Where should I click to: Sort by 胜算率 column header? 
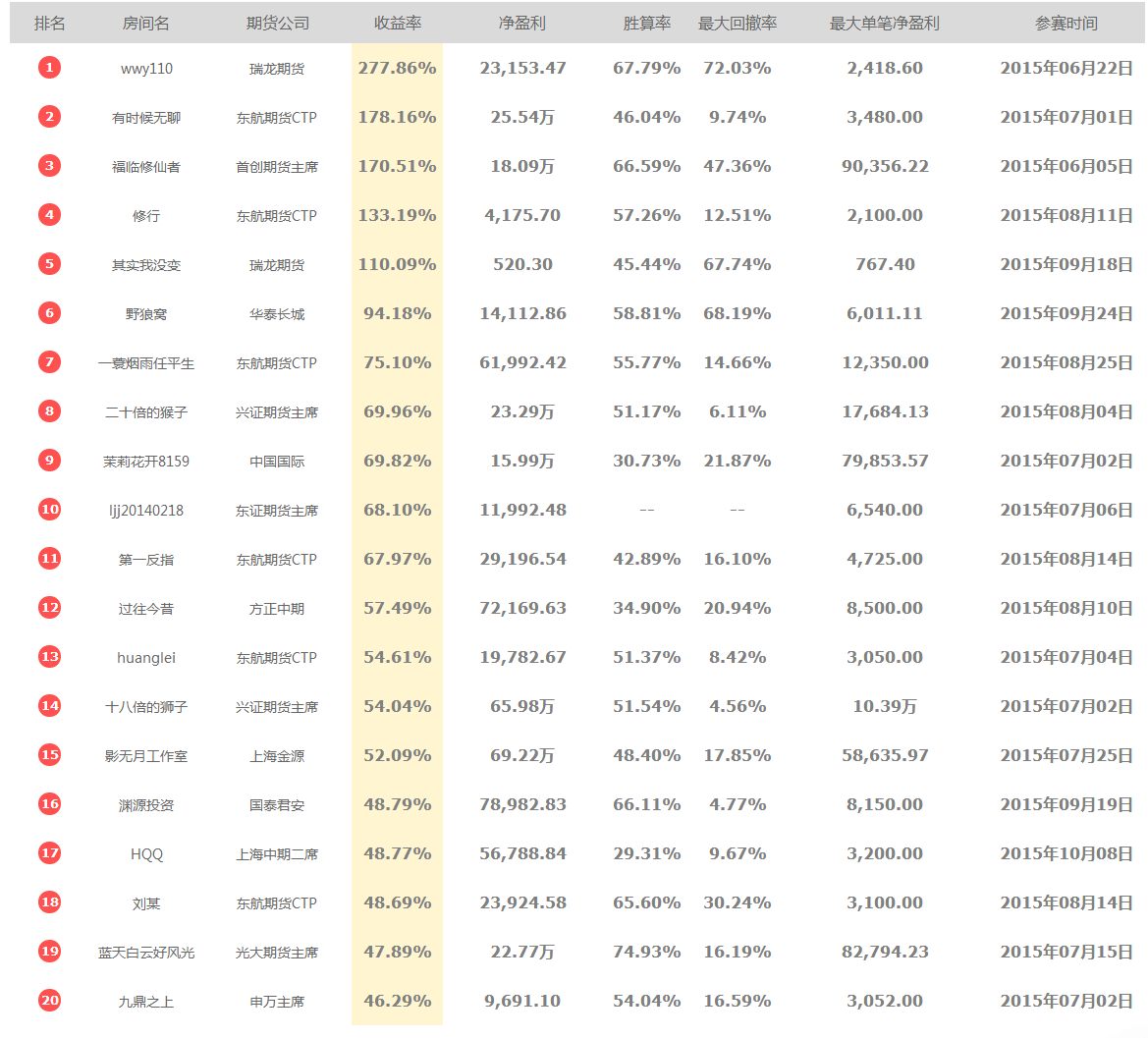[647, 24]
